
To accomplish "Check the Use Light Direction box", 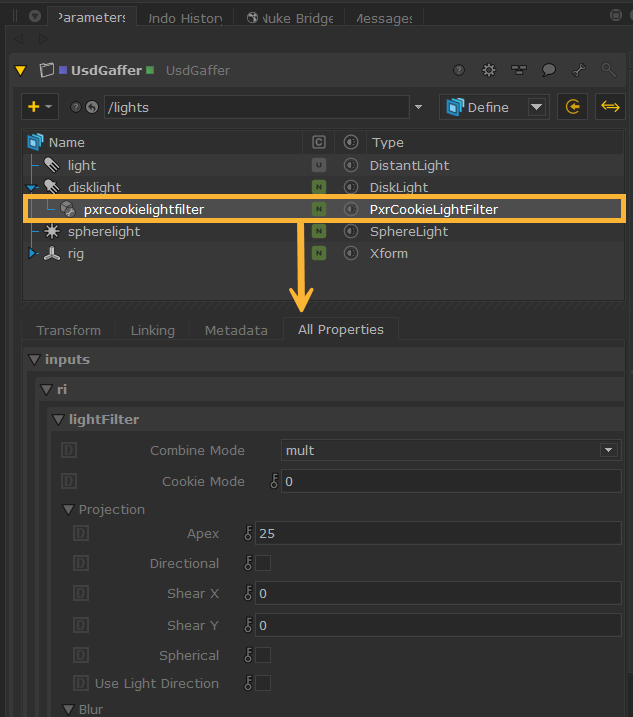I will pyautogui.click(x=263, y=684).
